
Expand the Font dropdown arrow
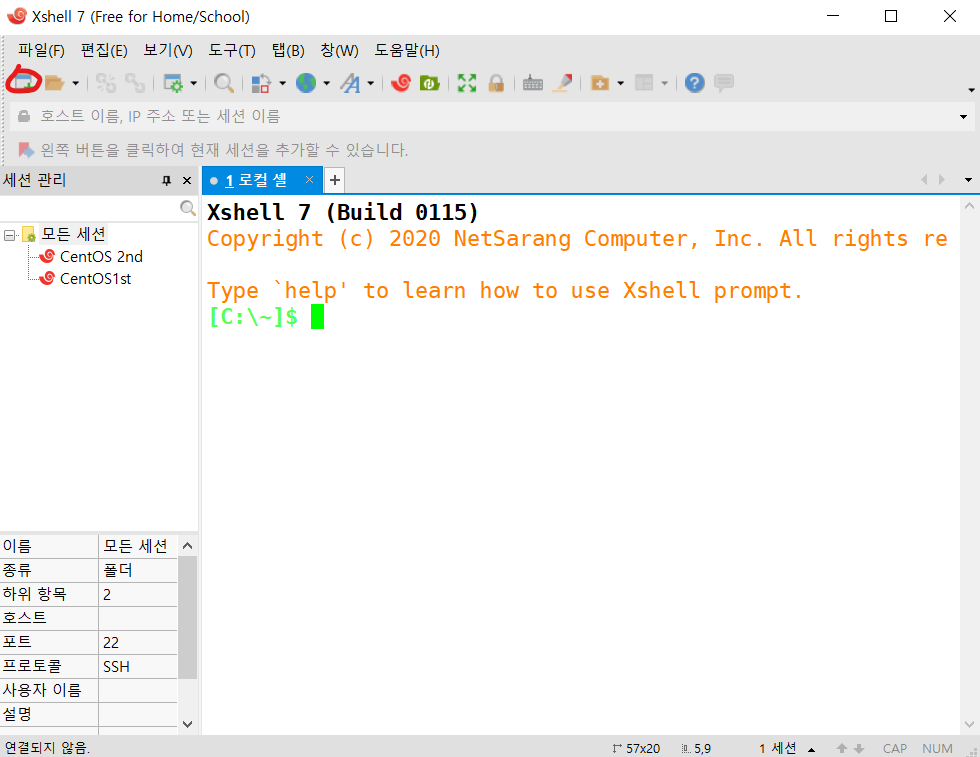(371, 83)
